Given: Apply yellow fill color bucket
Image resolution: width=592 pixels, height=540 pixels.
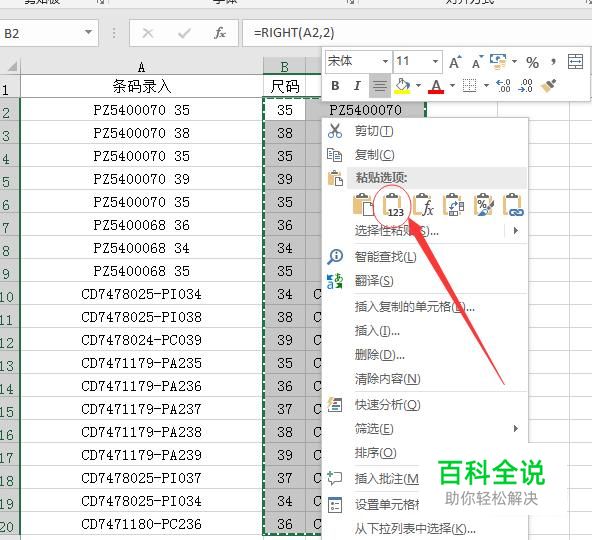Looking at the screenshot, I should tap(402, 86).
